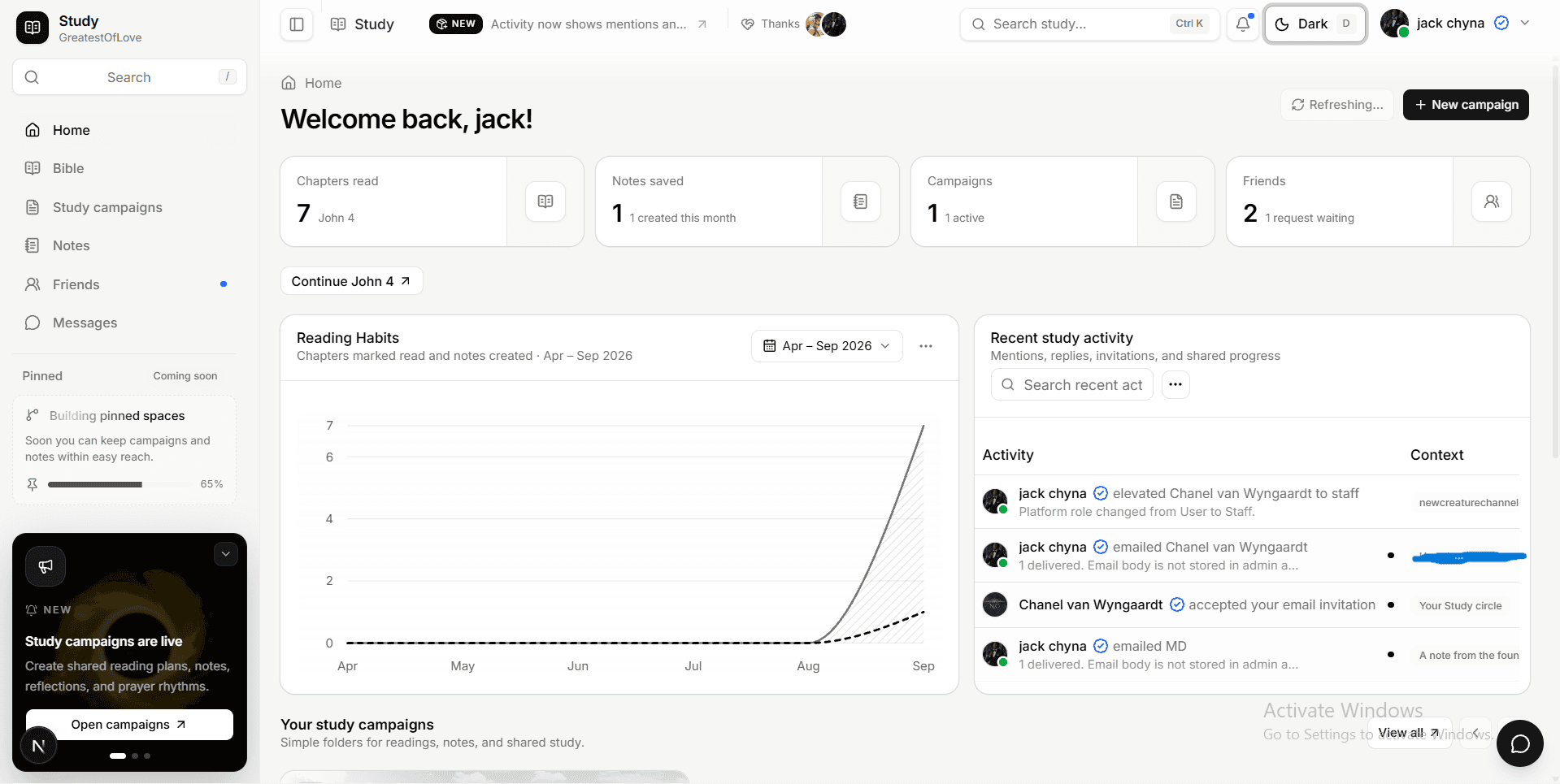The image size is (1560, 784).
Task: Open the Apr – Sep 2026 date dropdown
Action: [x=827, y=346]
